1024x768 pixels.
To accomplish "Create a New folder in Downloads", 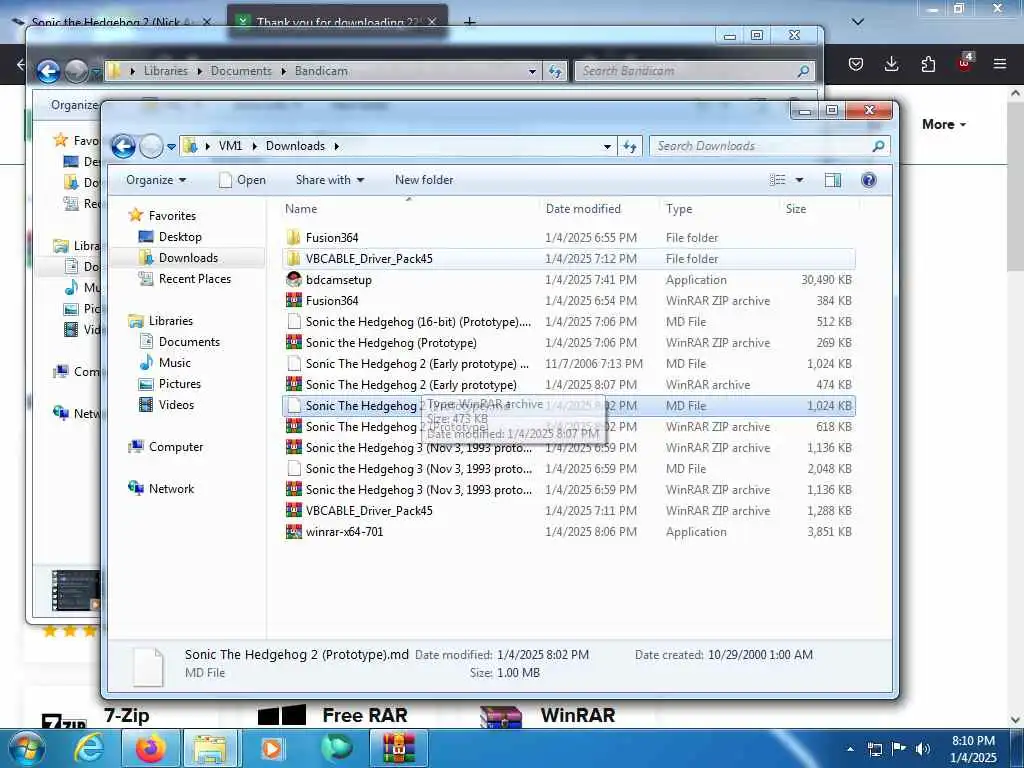I will click(423, 180).
